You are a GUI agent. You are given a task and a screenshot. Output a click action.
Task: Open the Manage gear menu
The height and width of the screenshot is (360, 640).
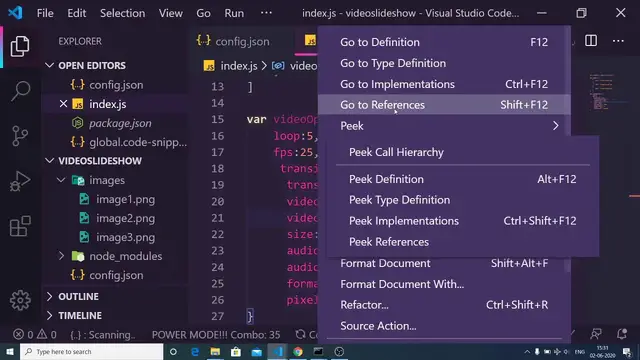click(x=20, y=301)
